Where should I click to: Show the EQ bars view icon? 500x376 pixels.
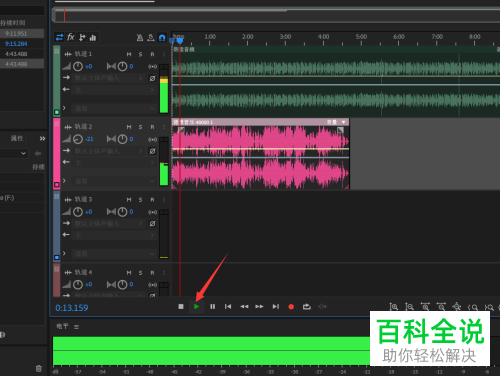point(93,38)
